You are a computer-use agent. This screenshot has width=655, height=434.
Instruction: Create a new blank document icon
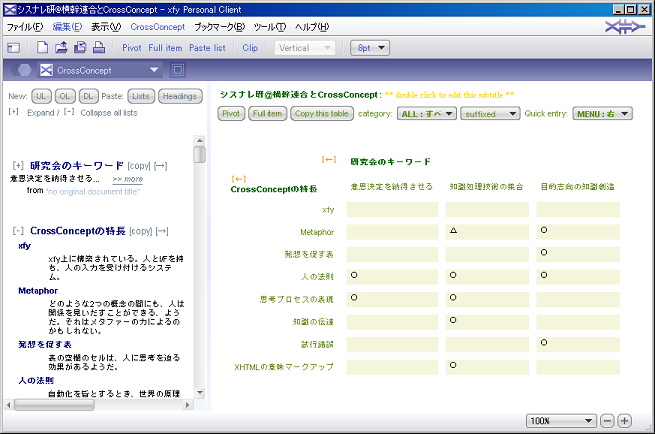42,48
